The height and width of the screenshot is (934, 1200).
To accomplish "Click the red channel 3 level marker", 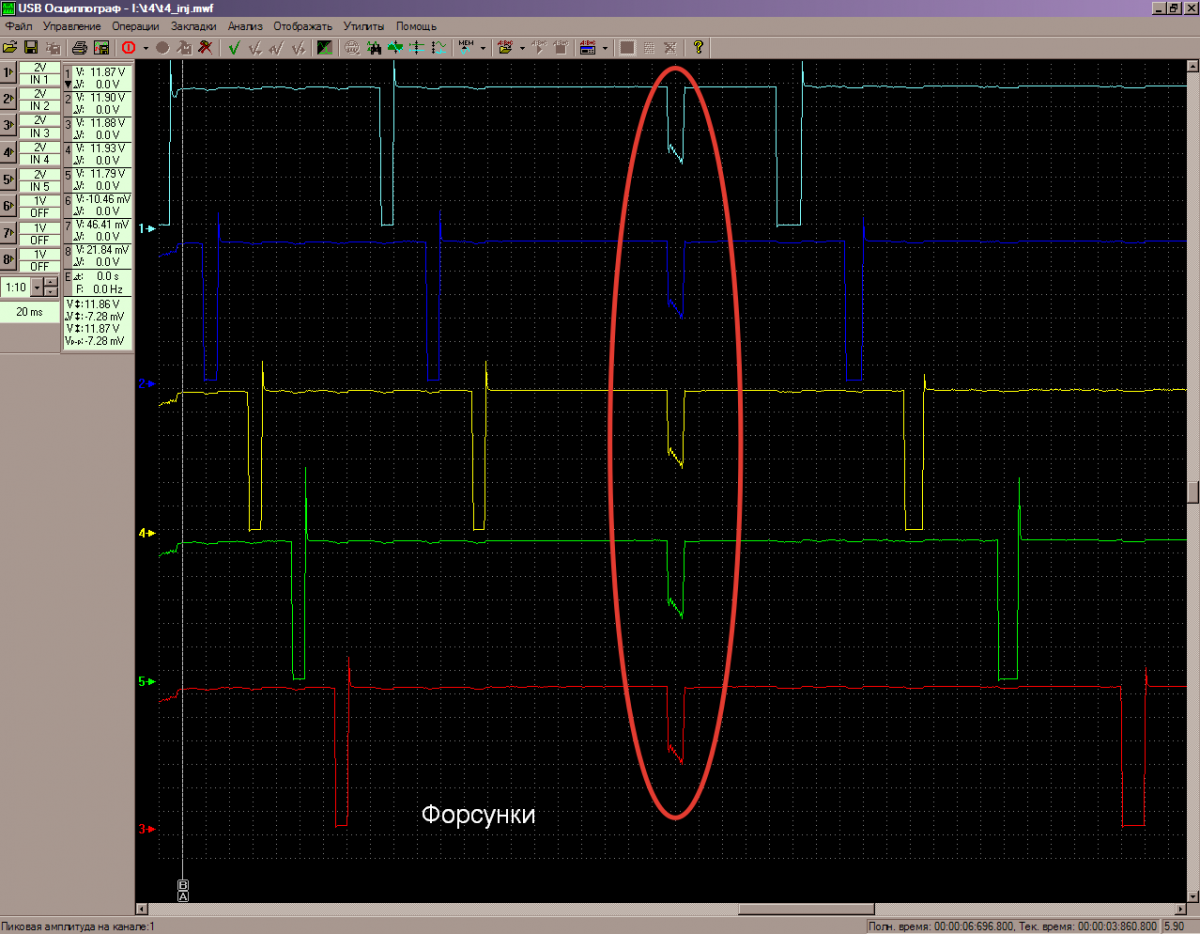I will tap(146, 829).
